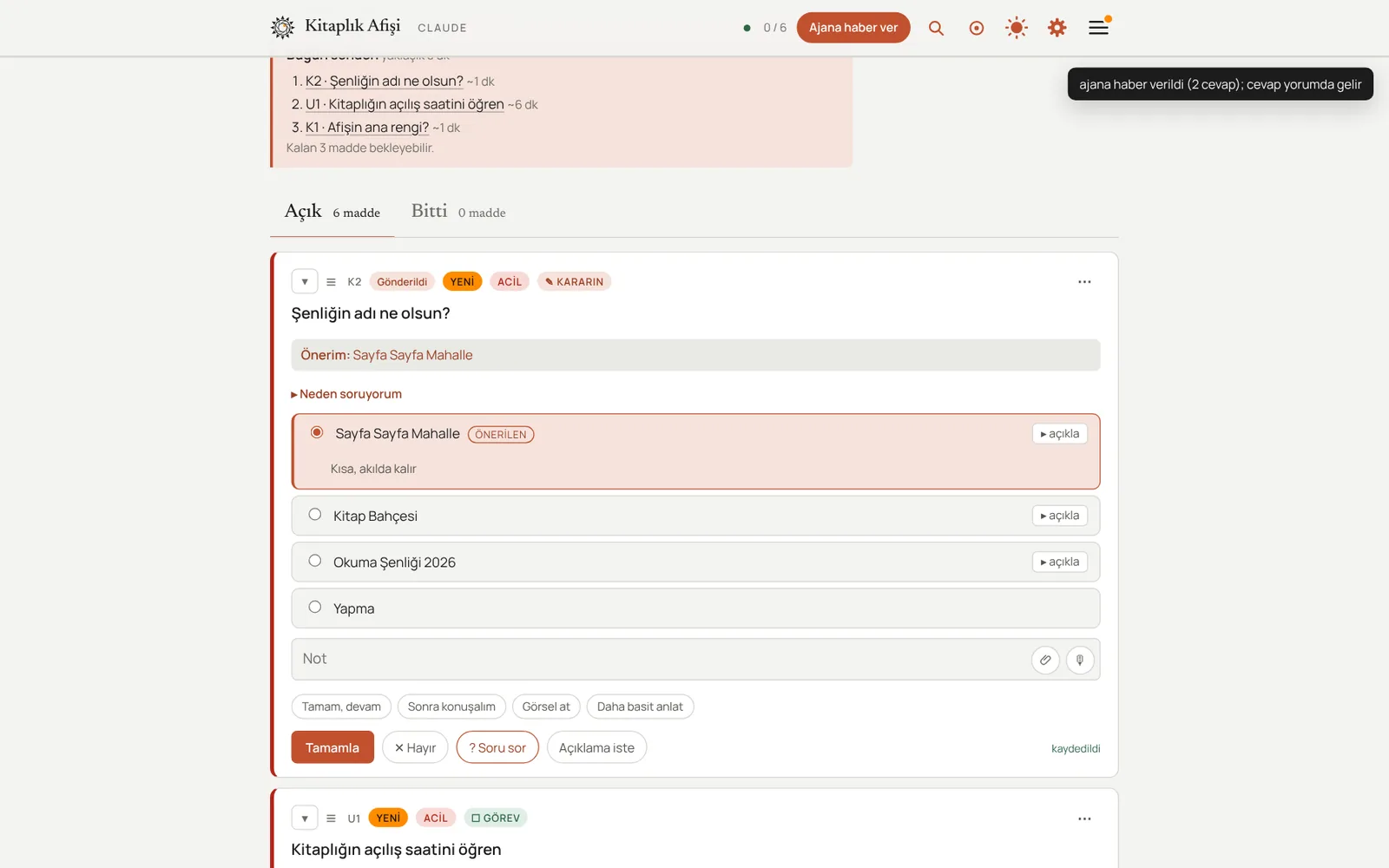This screenshot has width=1389, height=868.
Task: Toggle light theme sun icon
Action: click(1017, 28)
